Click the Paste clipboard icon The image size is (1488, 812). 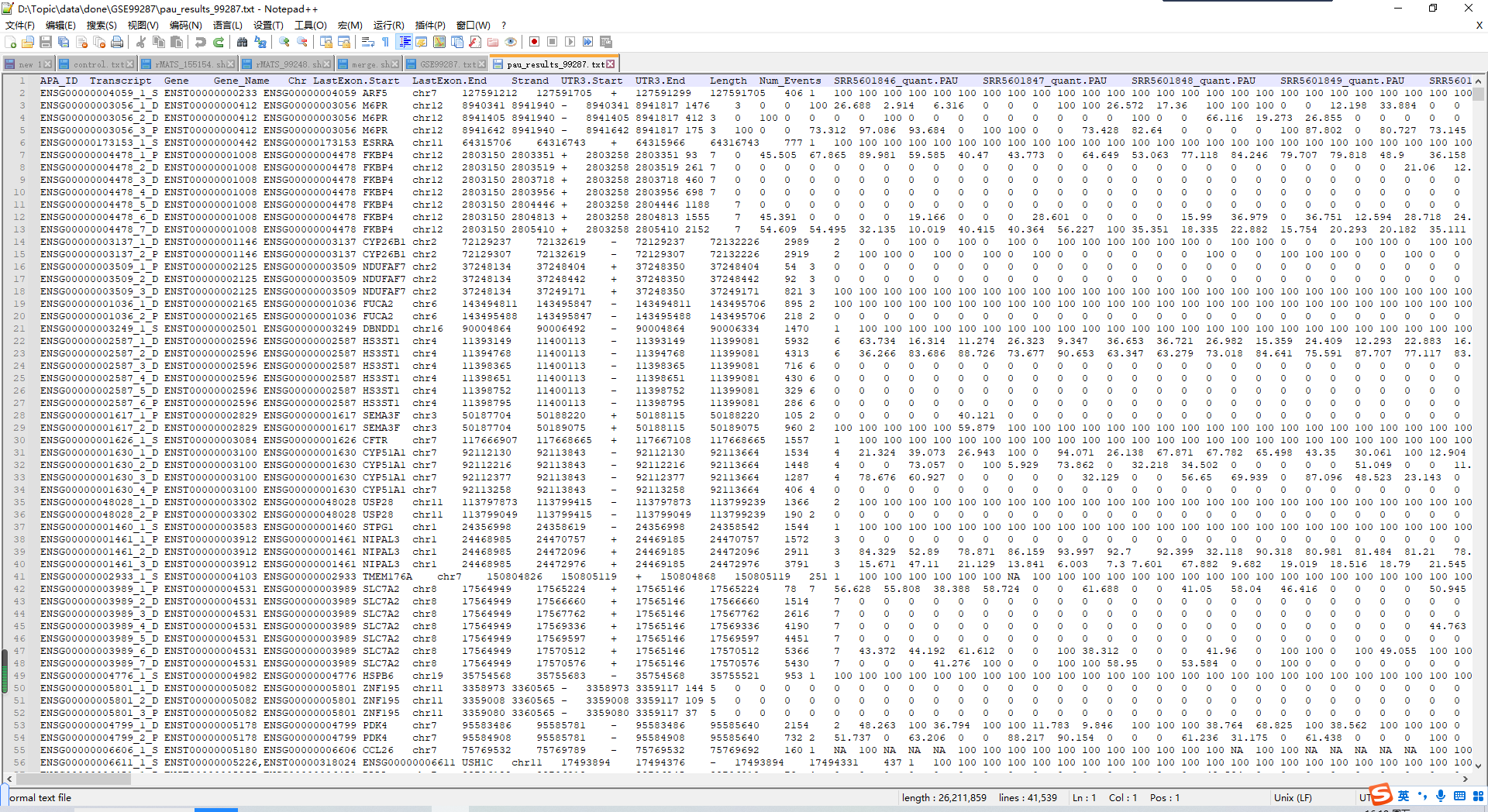(177, 42)
